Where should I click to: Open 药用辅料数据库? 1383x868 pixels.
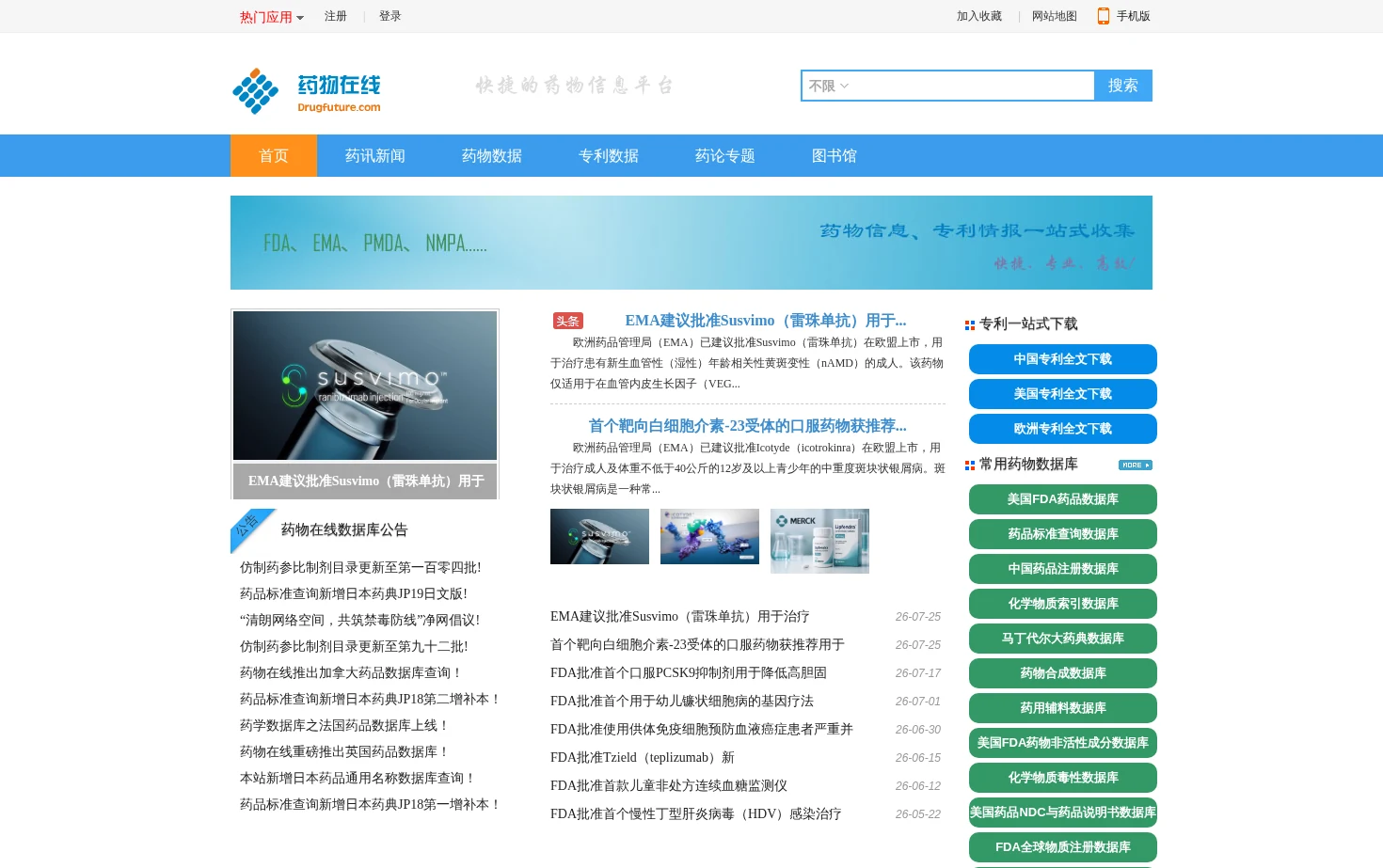pos(1063,708)
